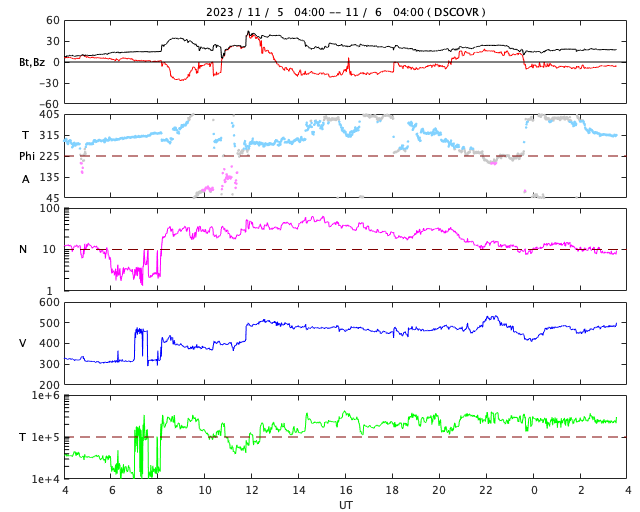
Task: Click the 405 tick label
Action: pos(49,115)
